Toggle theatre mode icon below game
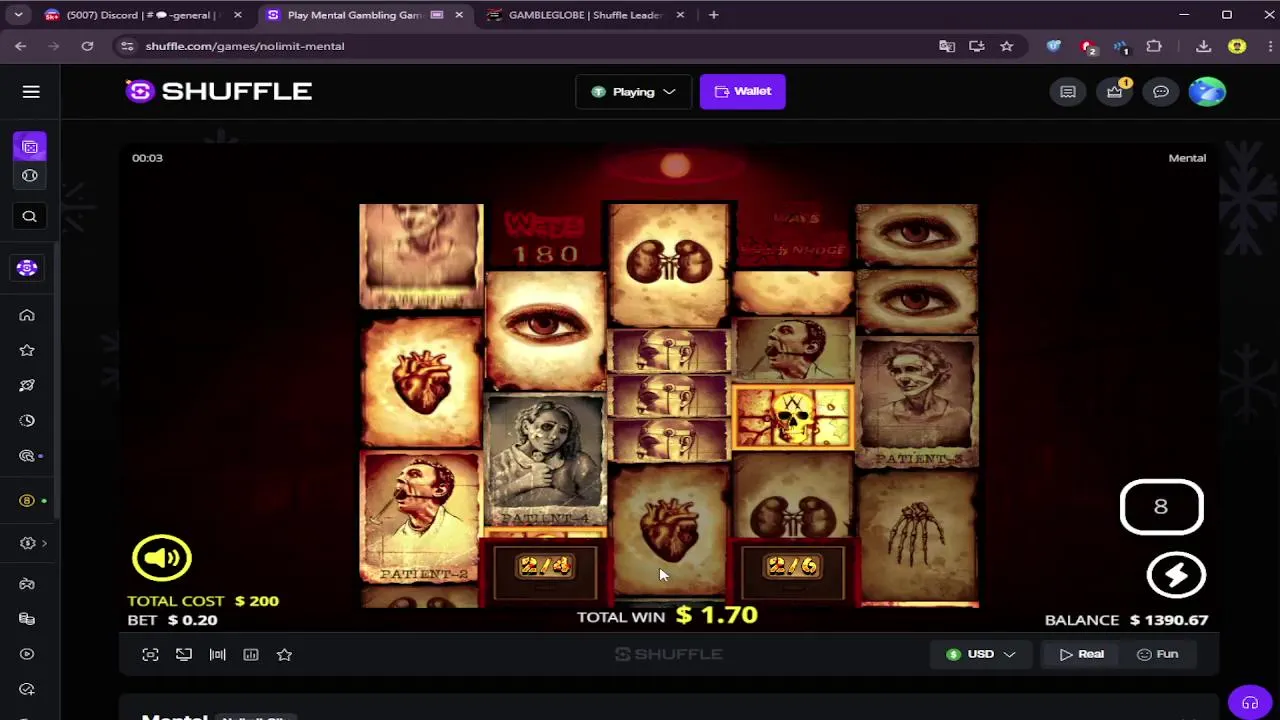Screen dimensions: 1280x720 (184, 654)
